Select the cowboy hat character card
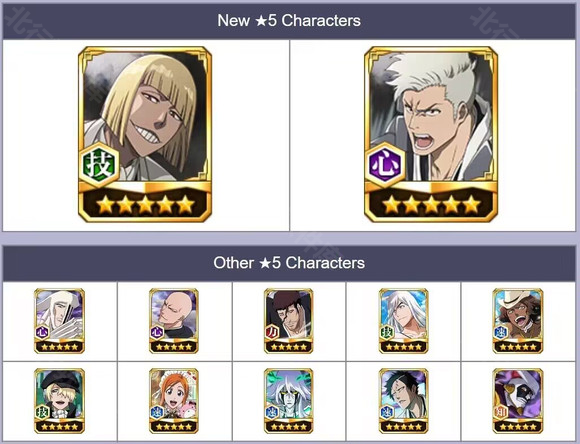Viewport: 580px width, 444px height. 518,321
